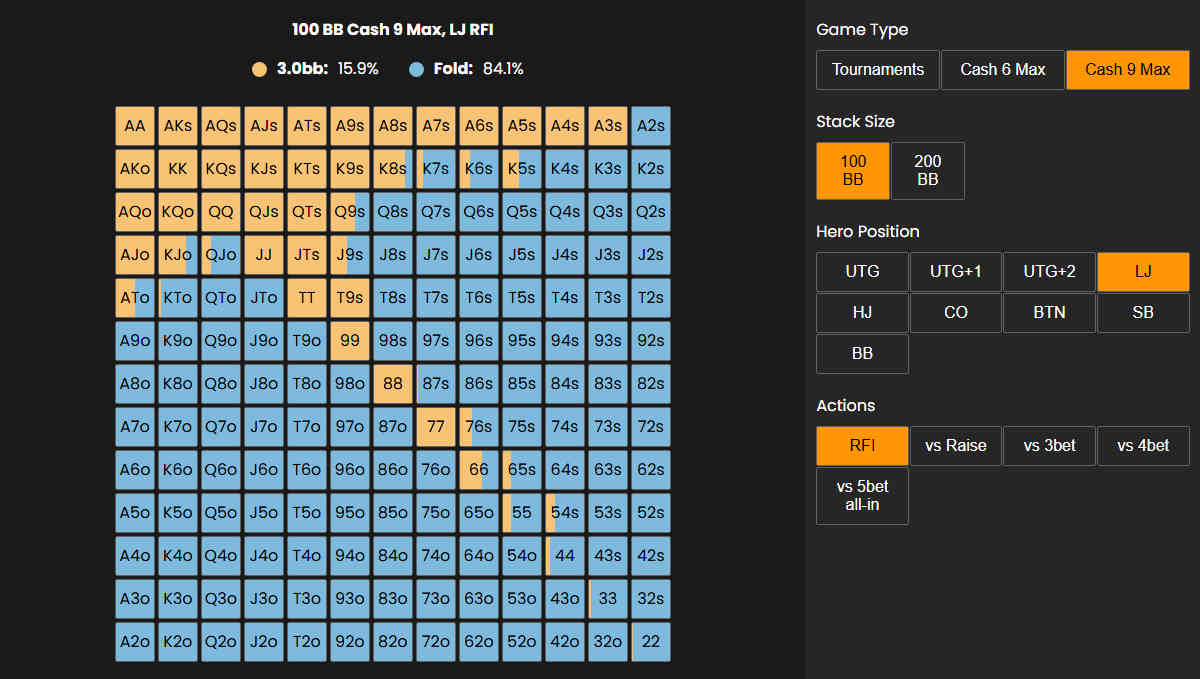1200x679 pixels.
Task: Show the vs 3bet action range
Action: 1049,446
